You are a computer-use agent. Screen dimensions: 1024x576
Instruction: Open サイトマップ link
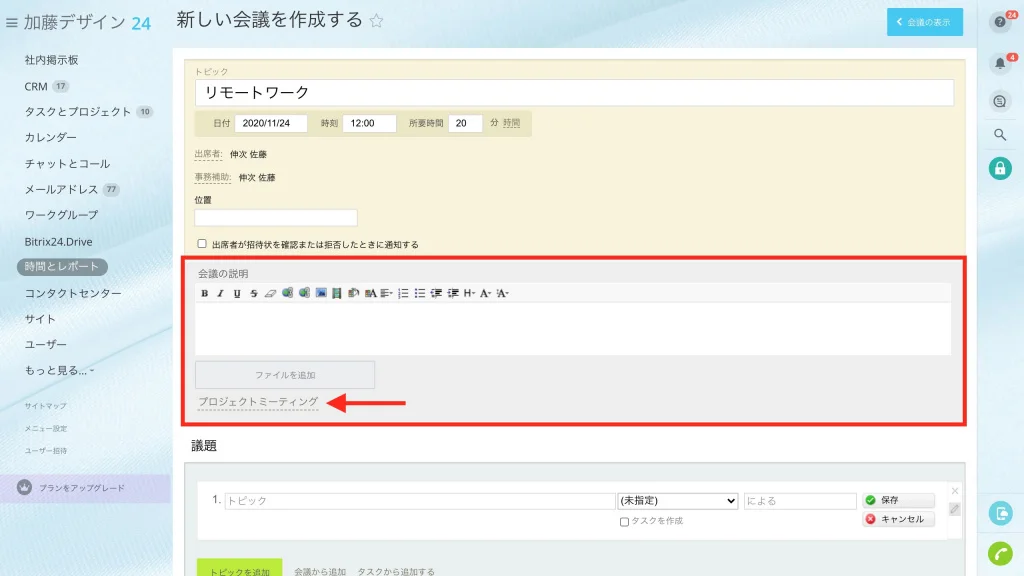click(x=46, y=406)
